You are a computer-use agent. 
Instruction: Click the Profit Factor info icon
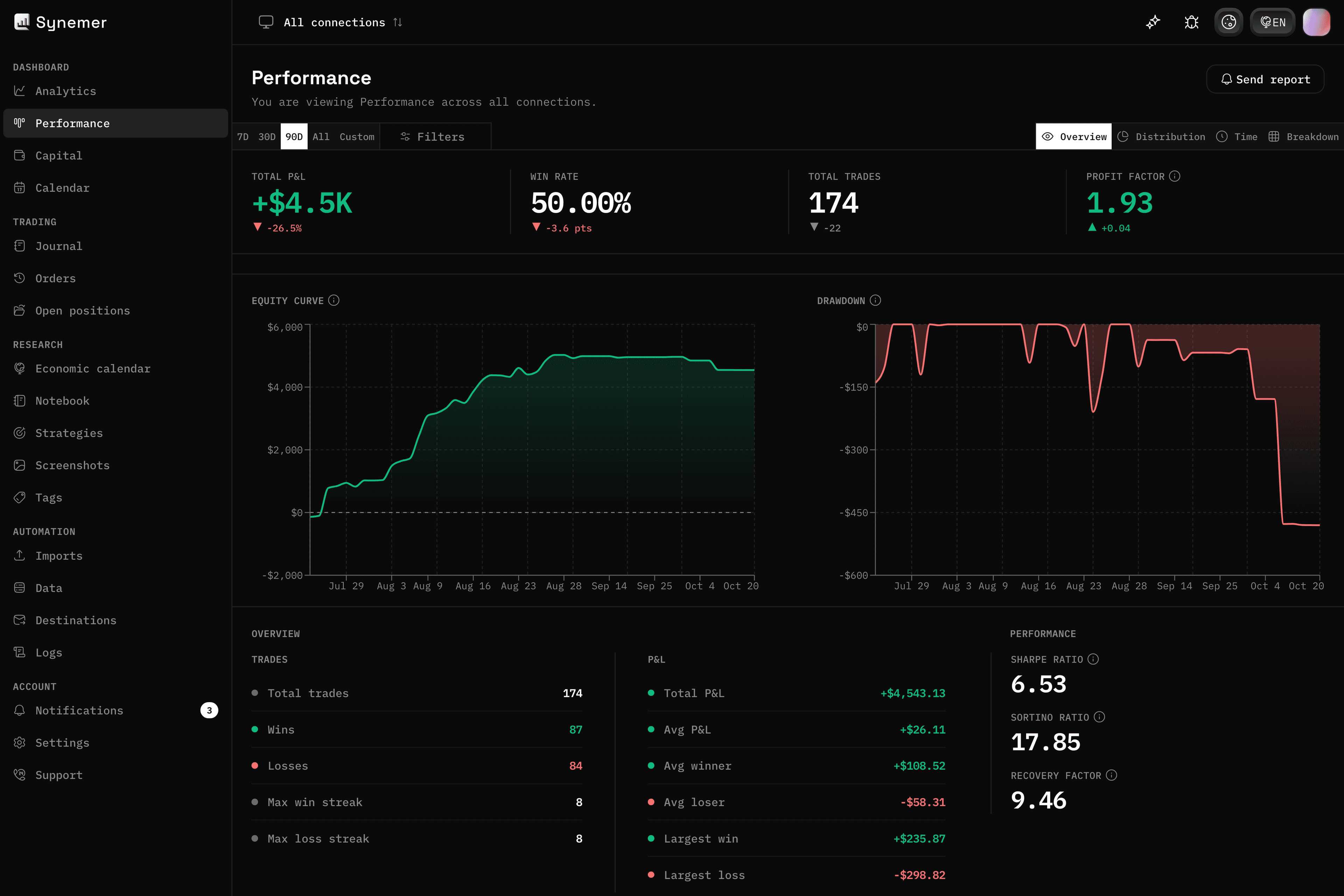coord(1174,176)
